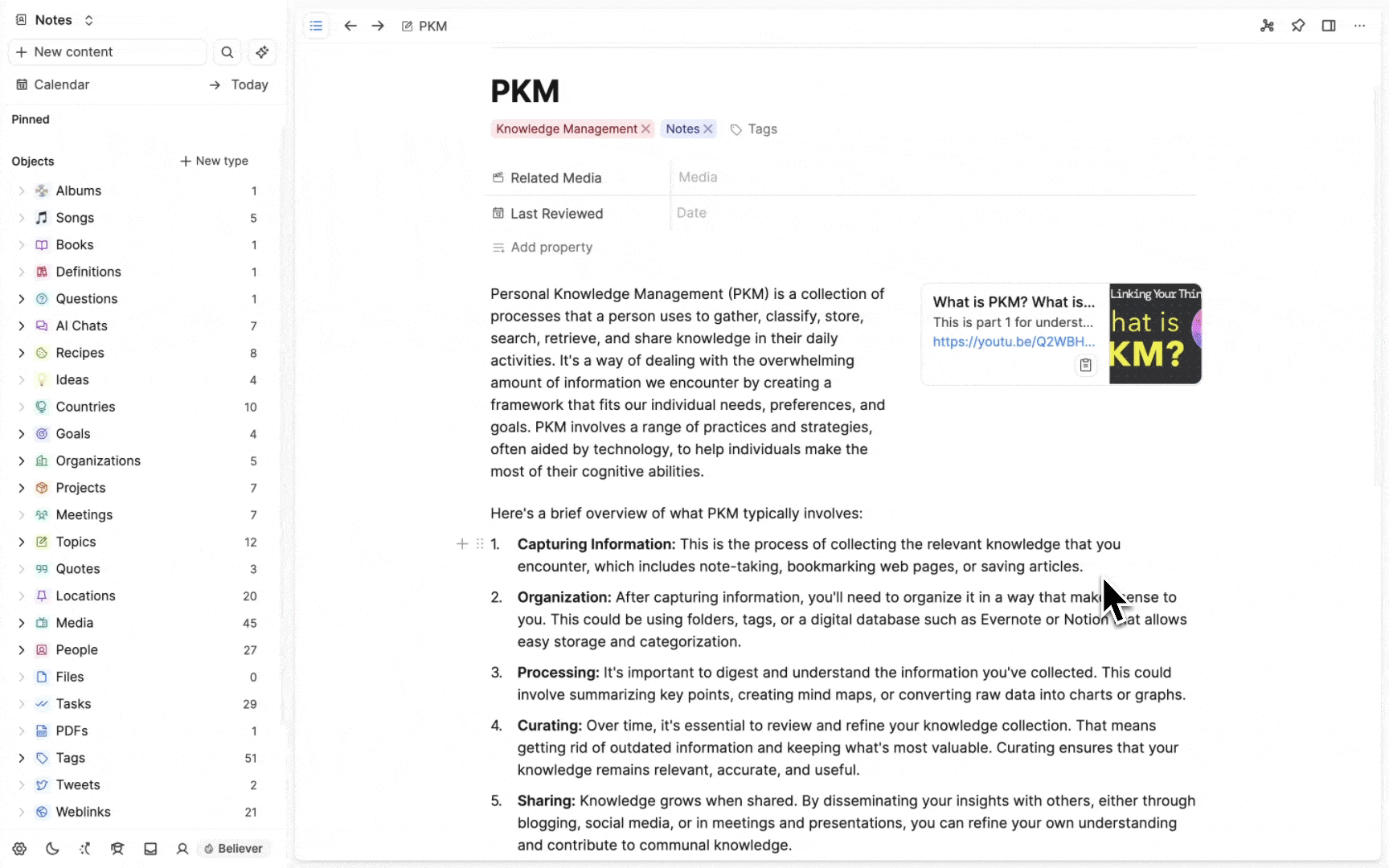The height and width of the screenshot is (868, 1389).
Task: Open the AI sparkle assistant icon
Action: tap(262, 52)
